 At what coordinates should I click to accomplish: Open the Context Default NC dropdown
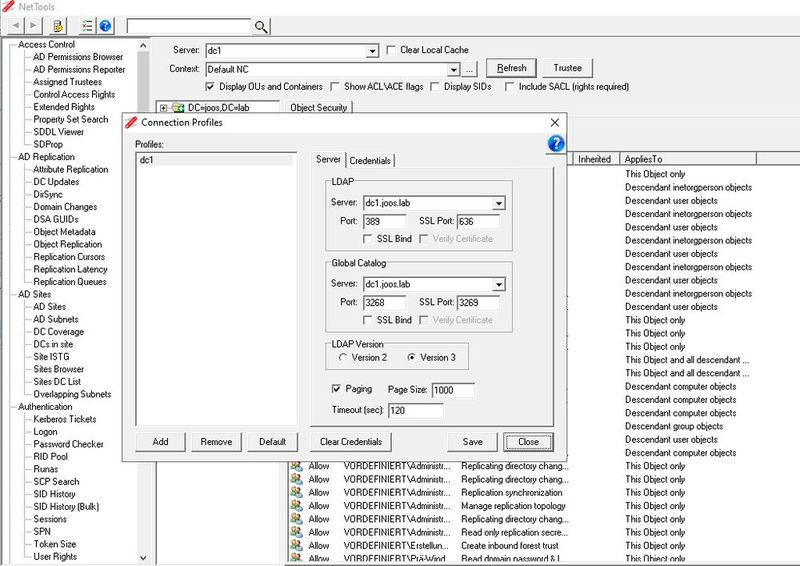point(454,69)
